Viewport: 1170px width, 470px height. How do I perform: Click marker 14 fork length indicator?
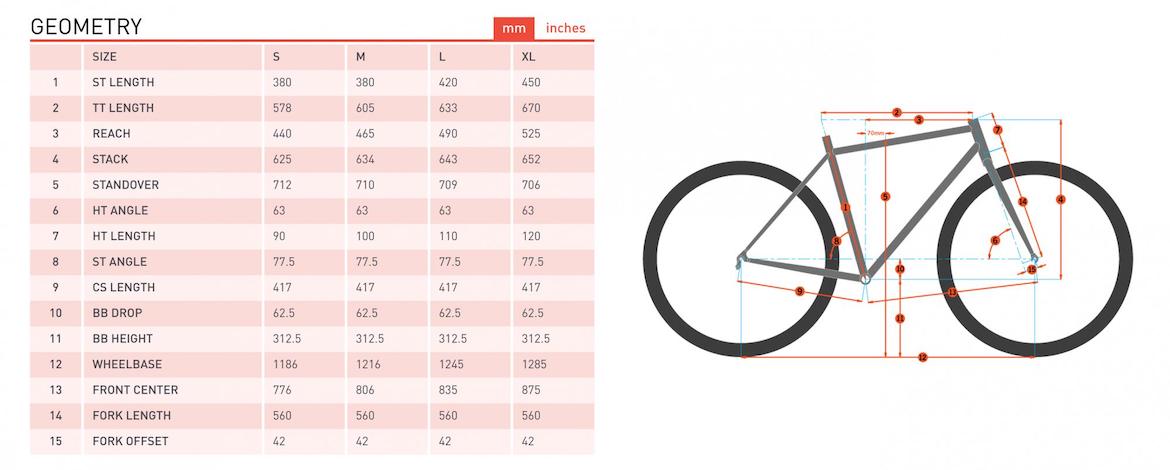[1022, 202]
